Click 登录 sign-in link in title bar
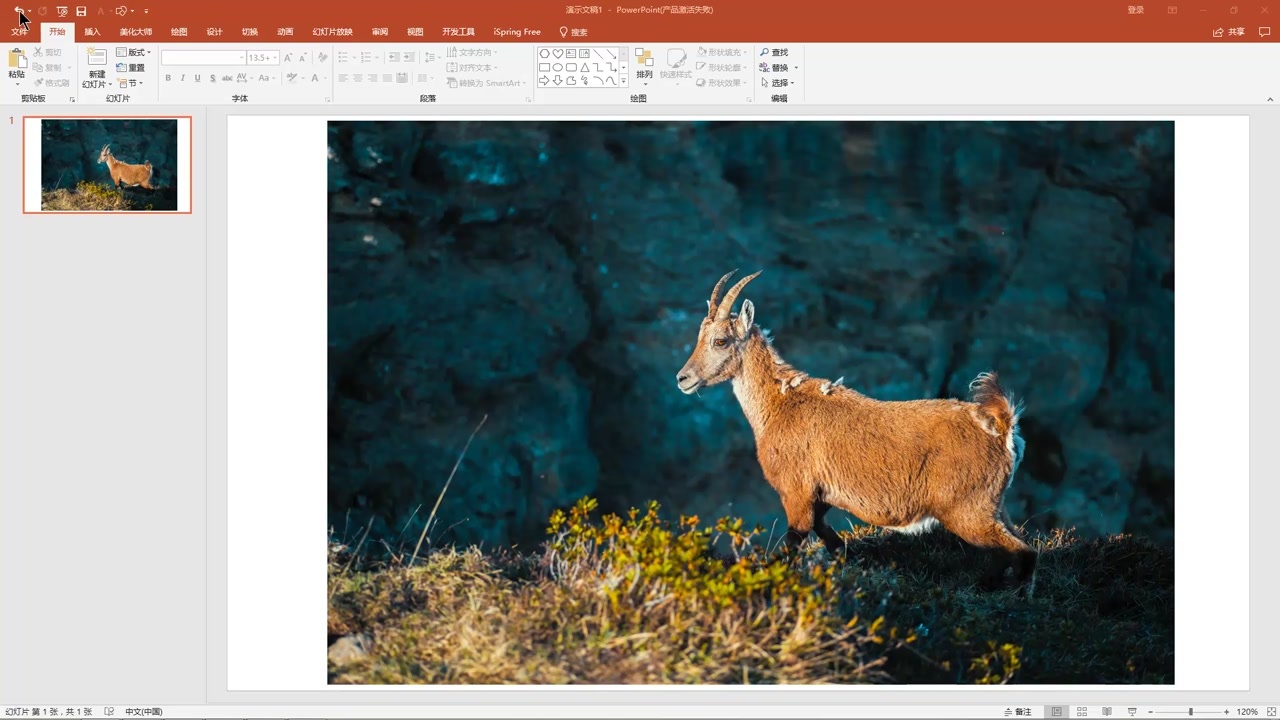1280x720 pixels. pyautogui.click(x=1136, y=10)
